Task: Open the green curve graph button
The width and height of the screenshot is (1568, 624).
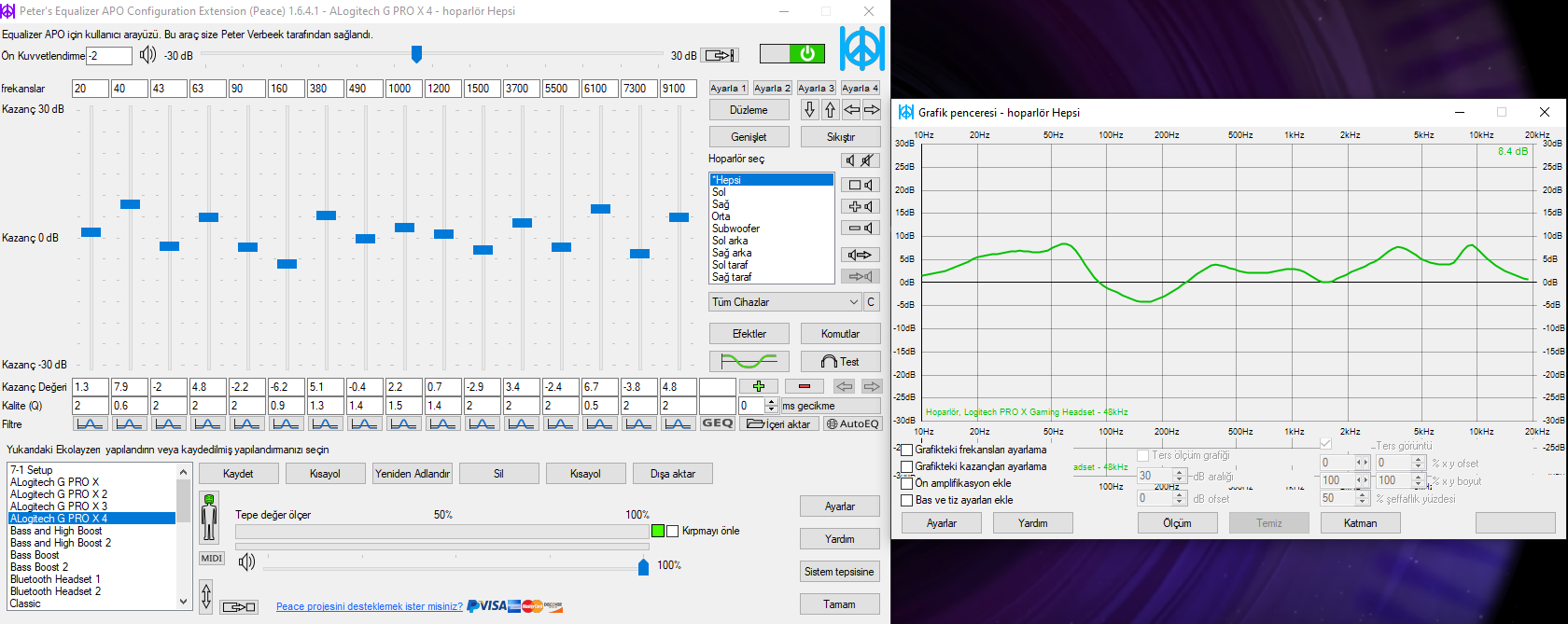Action: click(x=749, y=361)
